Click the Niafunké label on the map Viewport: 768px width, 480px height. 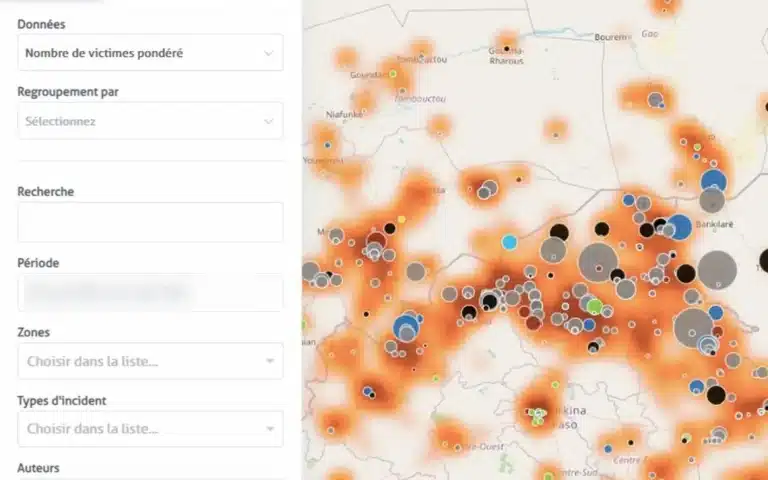point(344,115)
